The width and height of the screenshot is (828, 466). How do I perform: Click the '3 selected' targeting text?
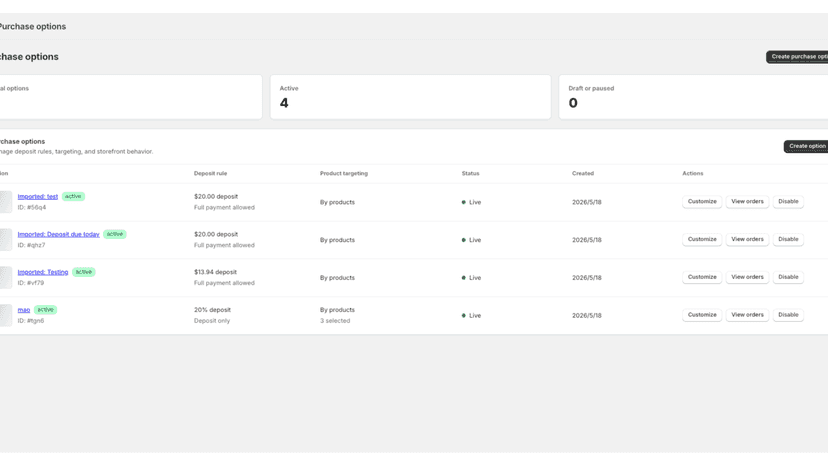[x=335, y=321]
